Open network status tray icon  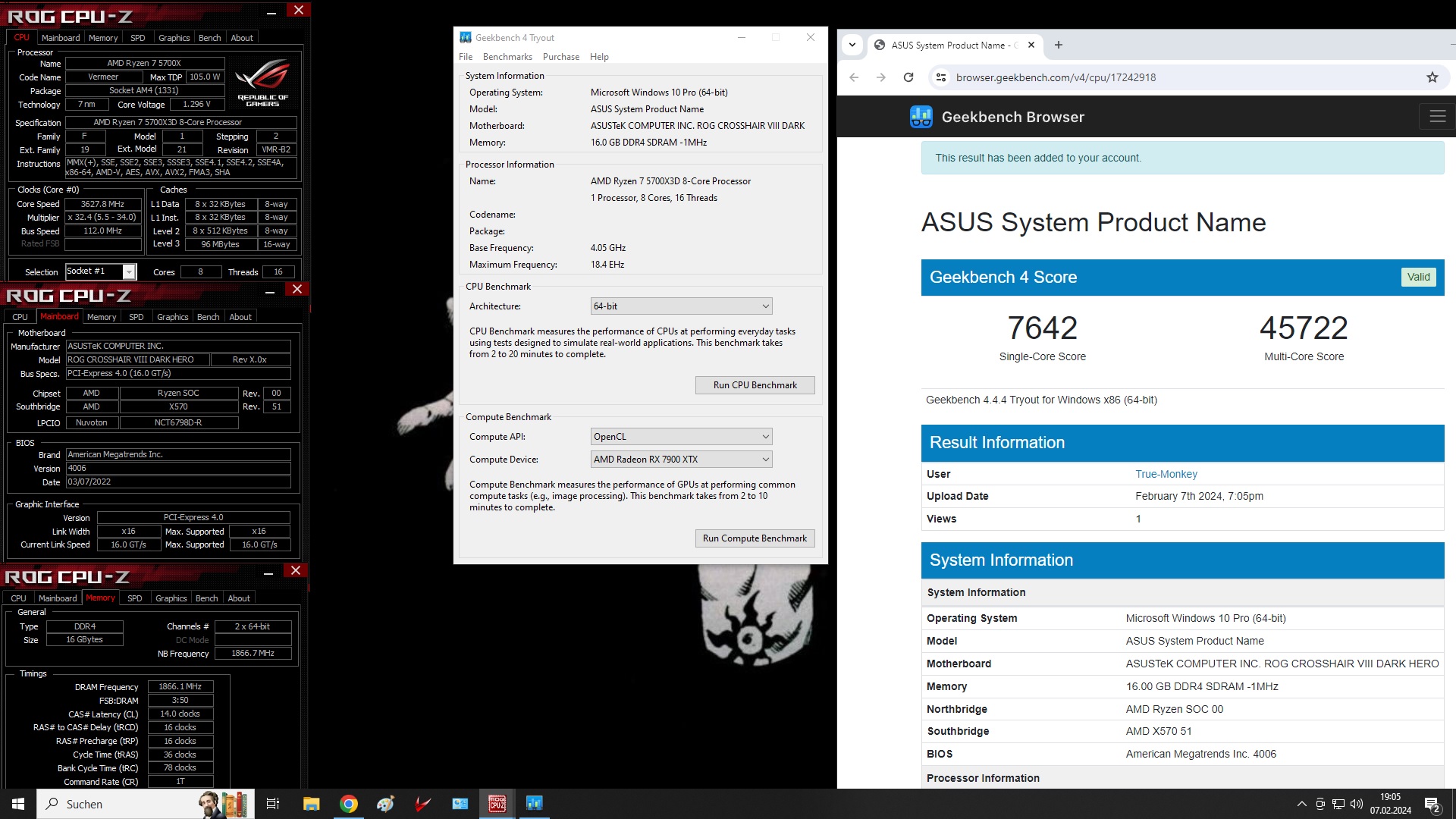(x=1338, y=804)
